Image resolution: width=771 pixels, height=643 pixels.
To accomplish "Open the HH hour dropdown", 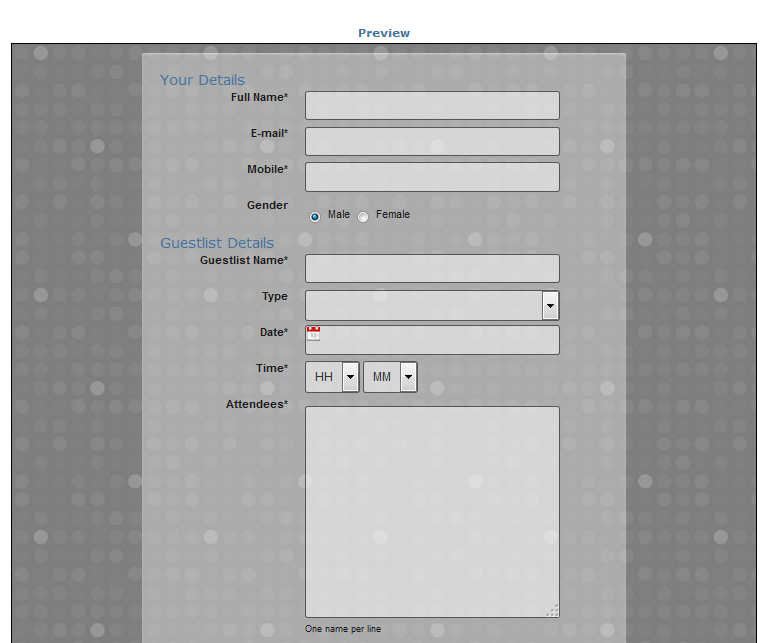I will tap(332, 377).
